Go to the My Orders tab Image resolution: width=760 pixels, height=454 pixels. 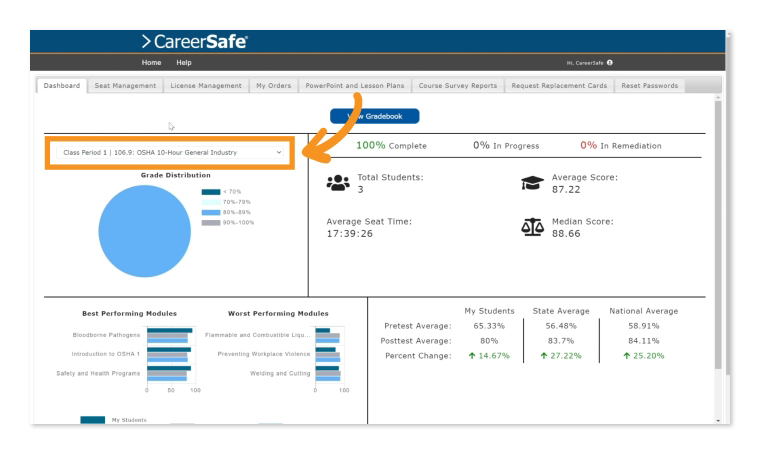(x=274, y=85)
